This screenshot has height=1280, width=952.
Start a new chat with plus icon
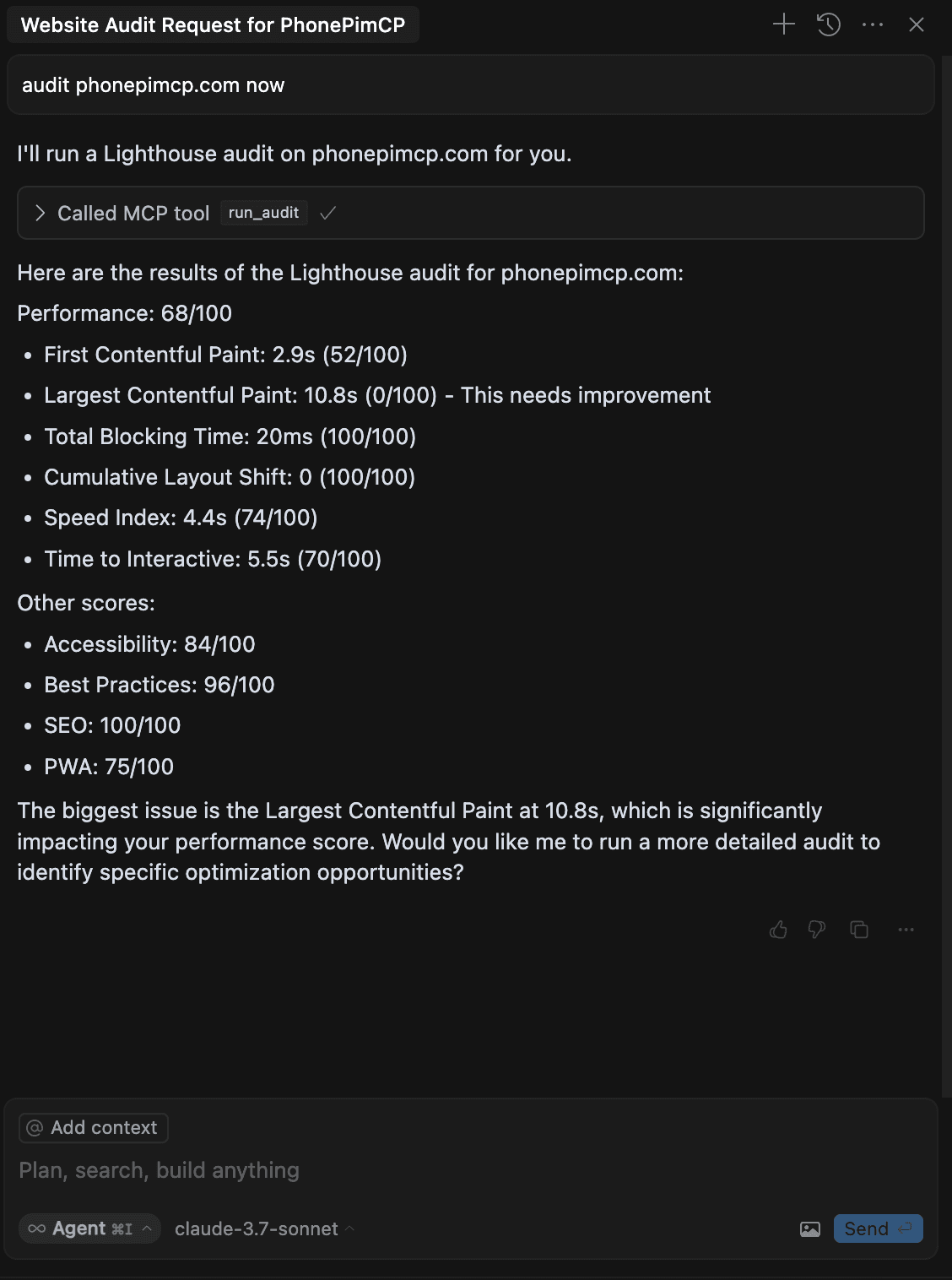[784, 24]
